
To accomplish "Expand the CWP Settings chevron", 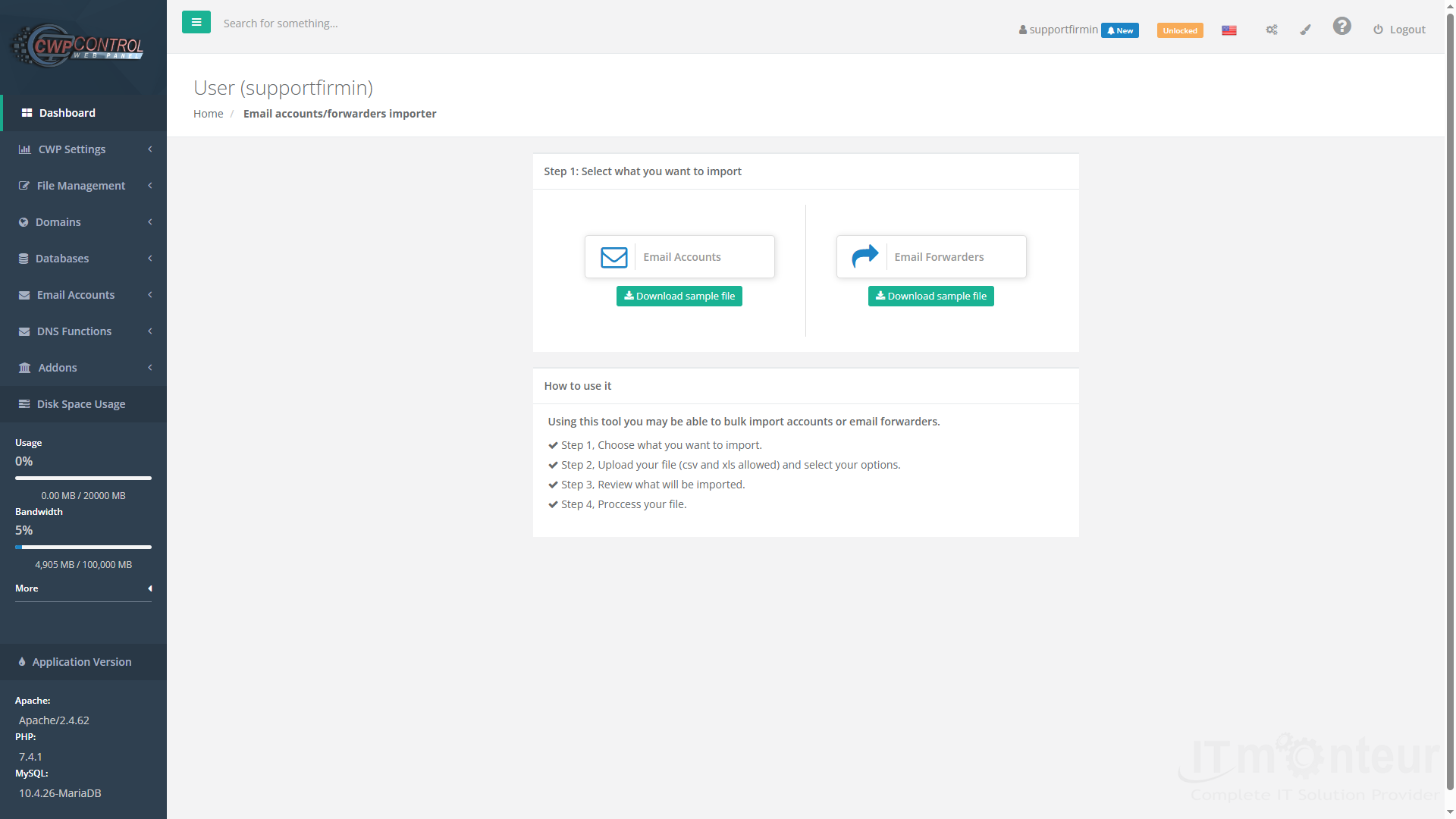I will tap(150, 149).
